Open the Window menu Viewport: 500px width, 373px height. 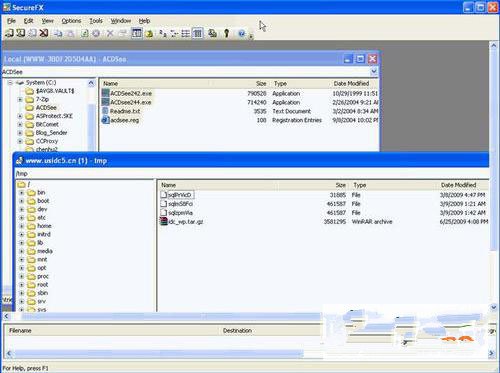click(121, 21)
